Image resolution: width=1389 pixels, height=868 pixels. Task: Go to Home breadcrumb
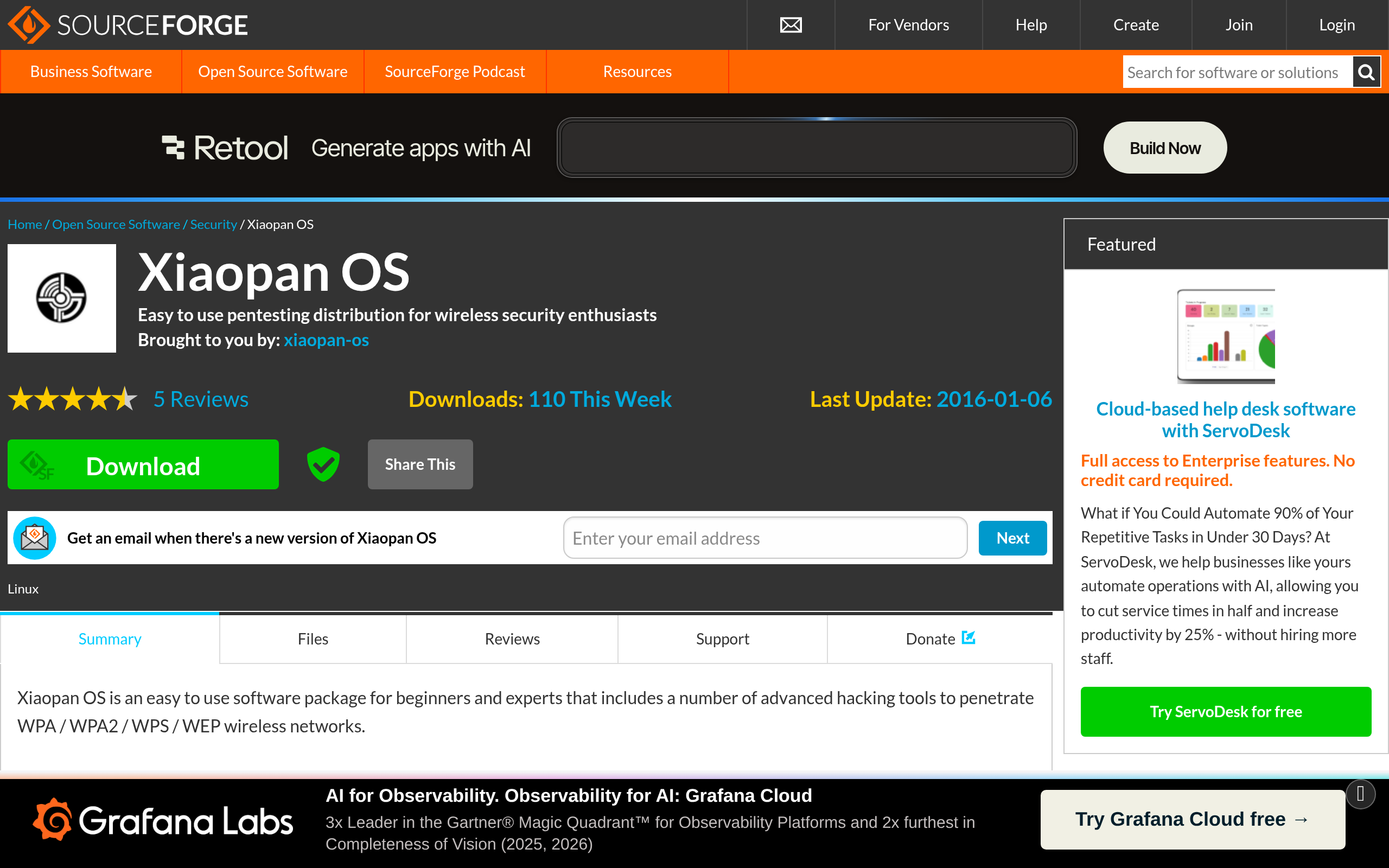click(24, 225)
